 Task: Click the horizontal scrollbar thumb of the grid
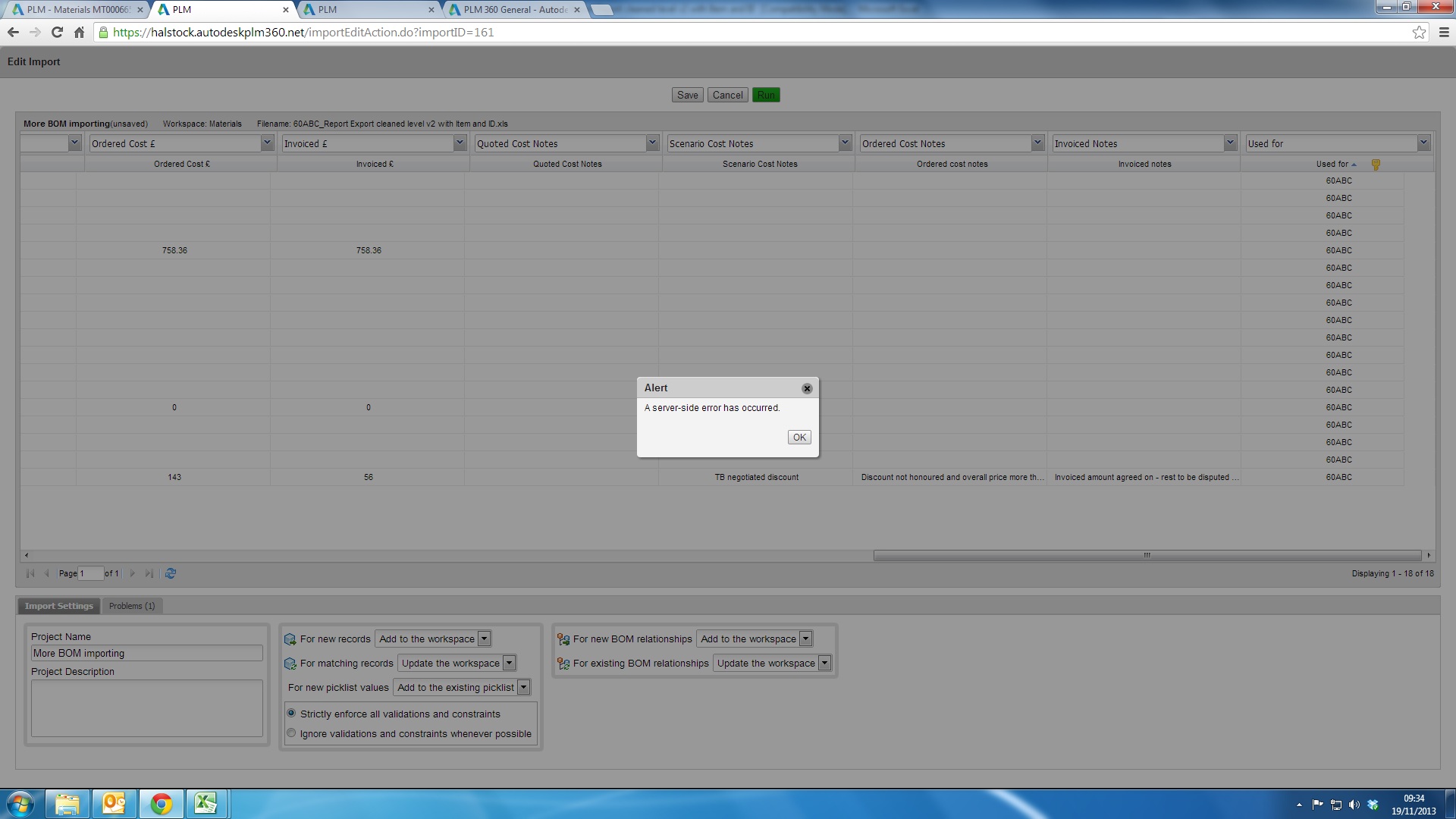(1147, 556)
